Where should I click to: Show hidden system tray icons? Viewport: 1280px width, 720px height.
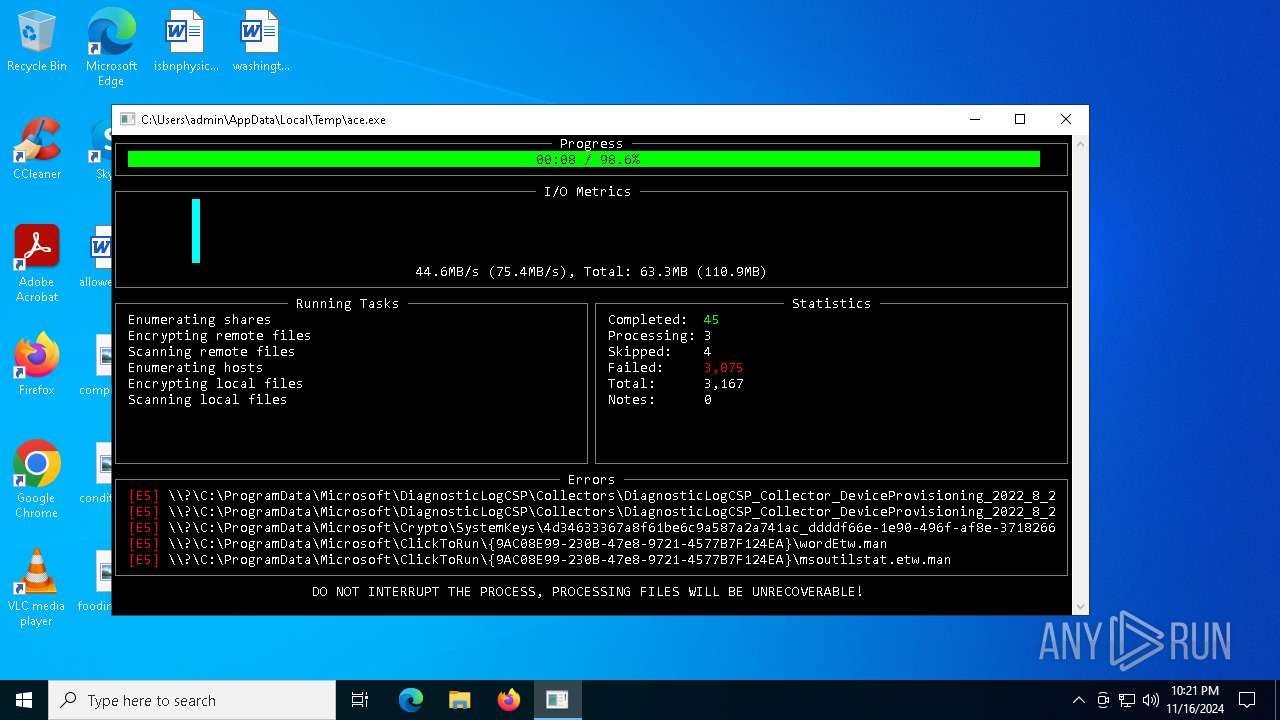pyautogui.click(x=1078, y=700)
